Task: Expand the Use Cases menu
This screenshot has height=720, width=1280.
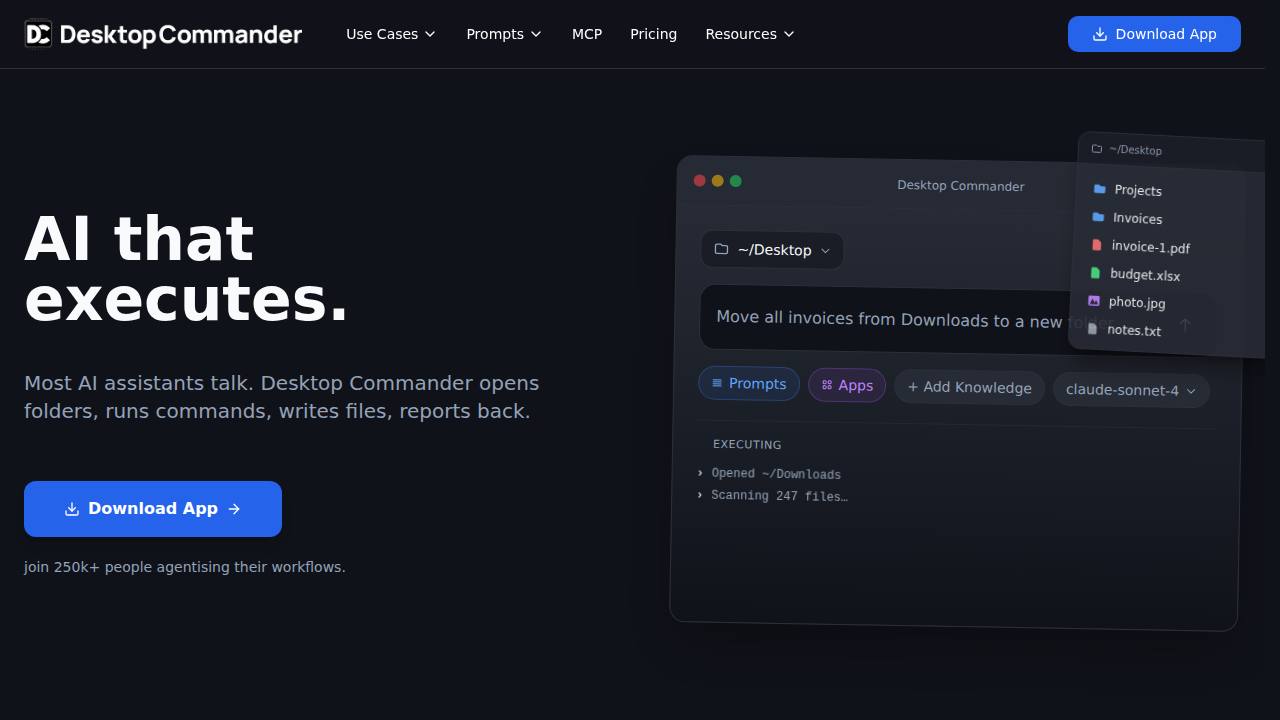Action: click(x=391, y=34)
